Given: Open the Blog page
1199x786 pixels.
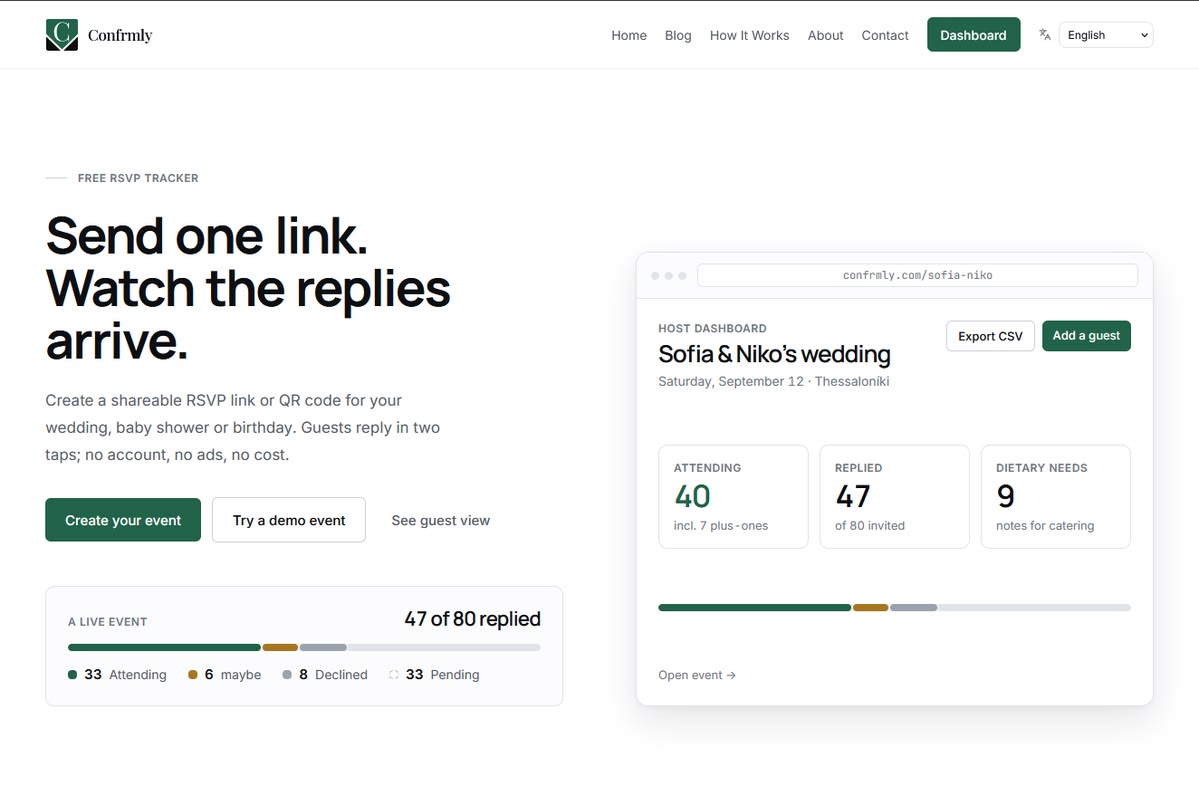Looking at the screenshot, I should [677, 35].
